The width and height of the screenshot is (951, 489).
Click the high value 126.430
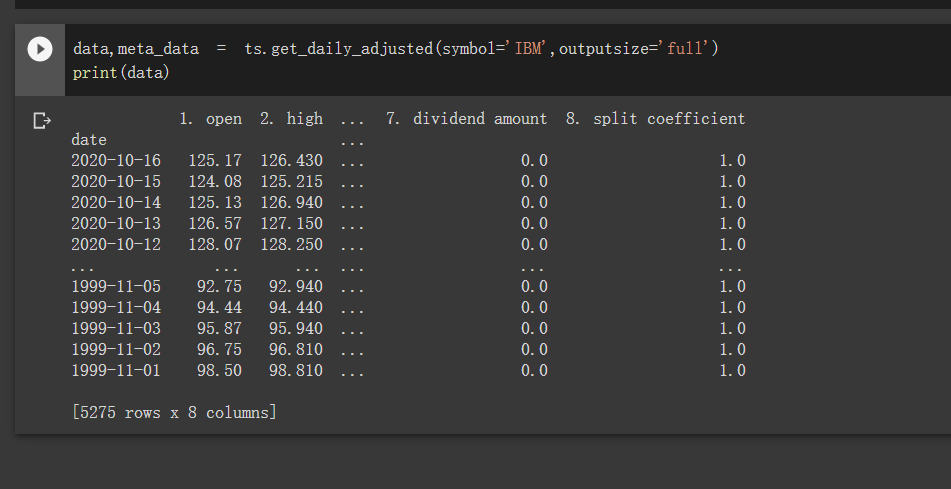click(x=291, y=161)
